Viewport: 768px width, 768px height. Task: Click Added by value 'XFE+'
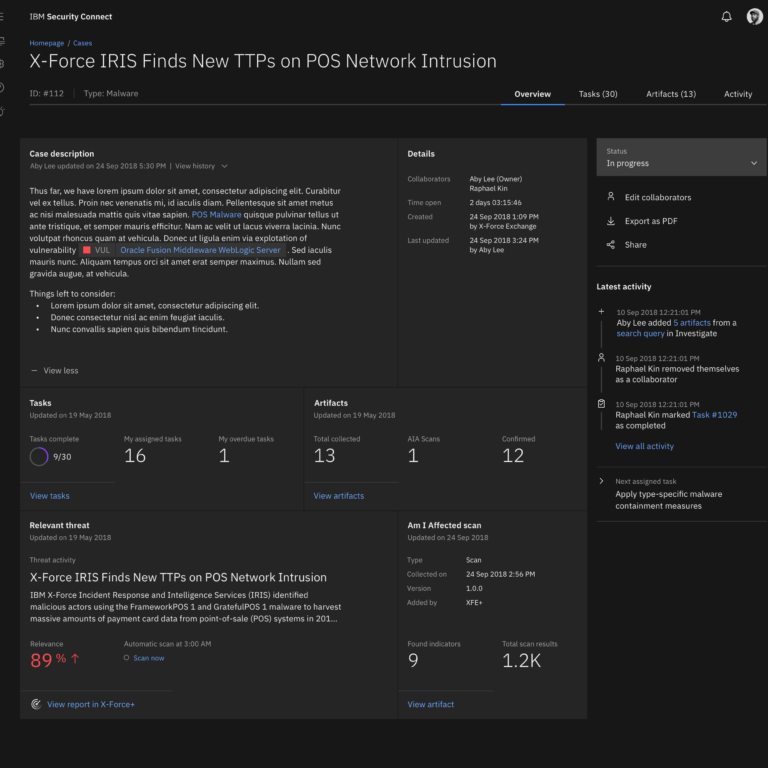(474, 602)
